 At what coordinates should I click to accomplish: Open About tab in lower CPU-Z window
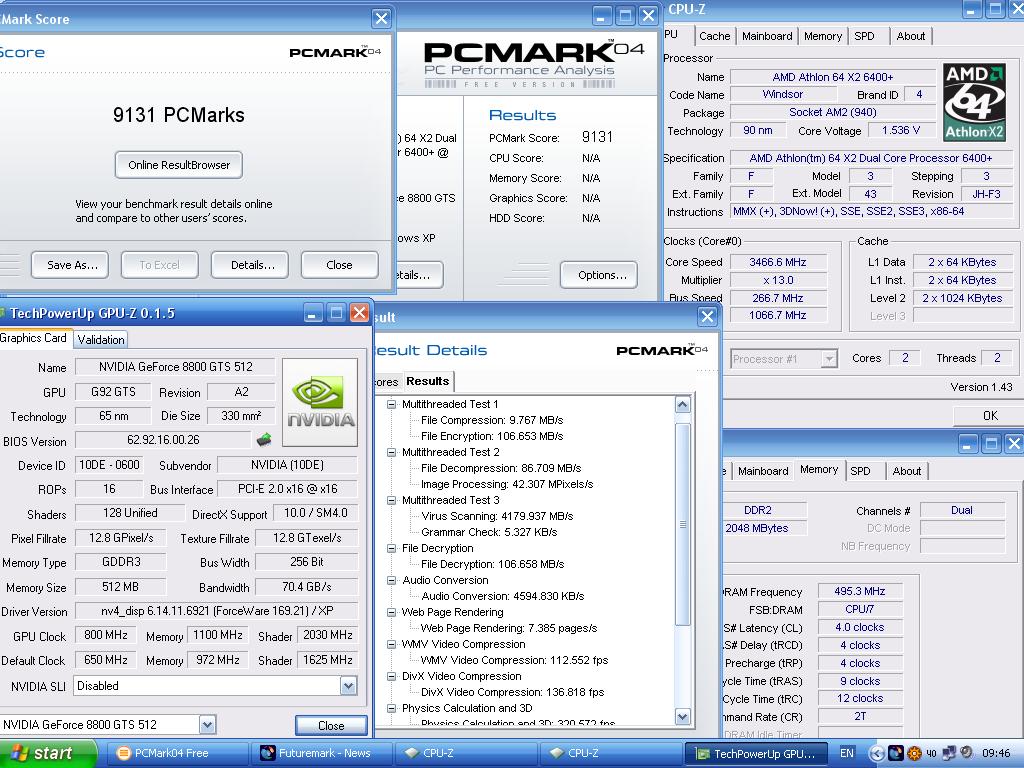[x=906, y=471]
